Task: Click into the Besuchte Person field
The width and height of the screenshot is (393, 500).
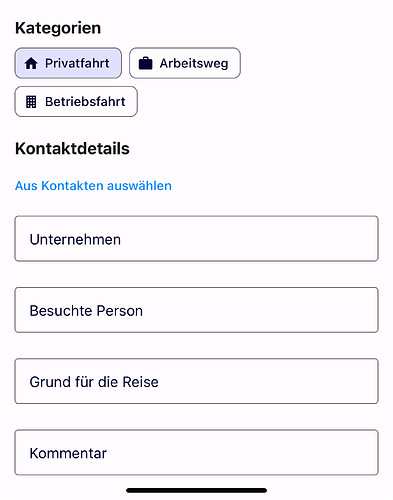Action: click(x=196, y=310)
